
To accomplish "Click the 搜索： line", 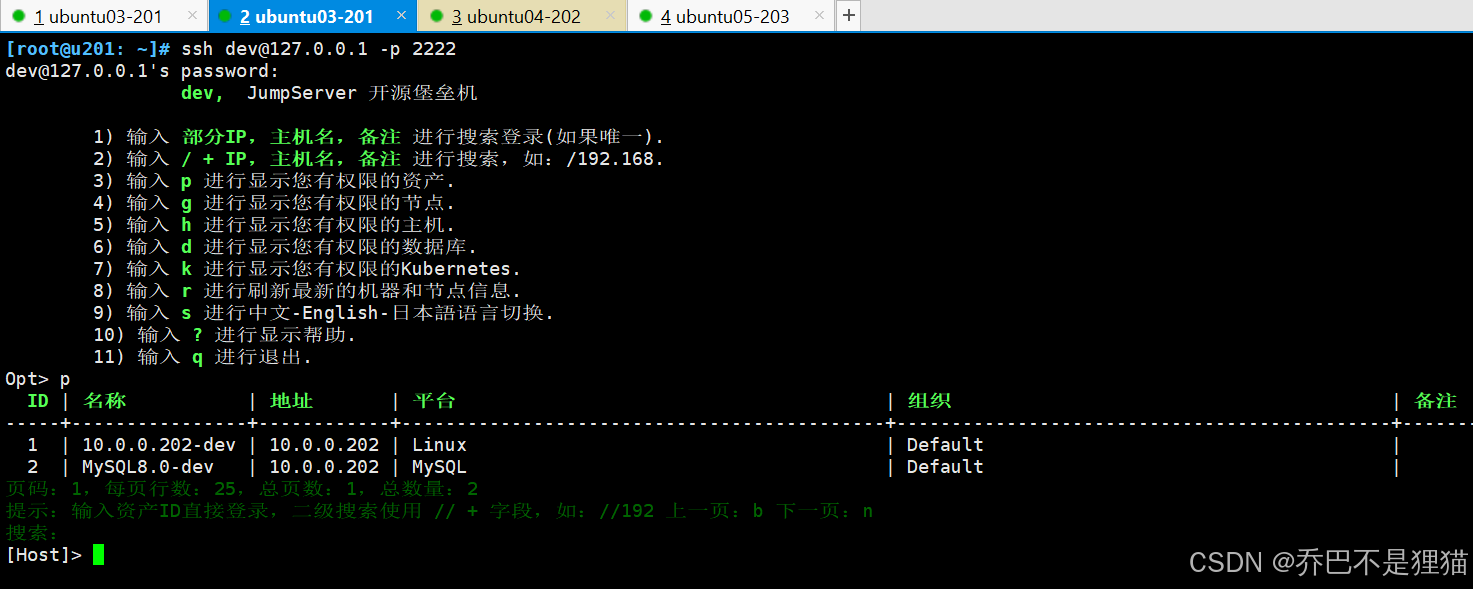I will 33,533.
